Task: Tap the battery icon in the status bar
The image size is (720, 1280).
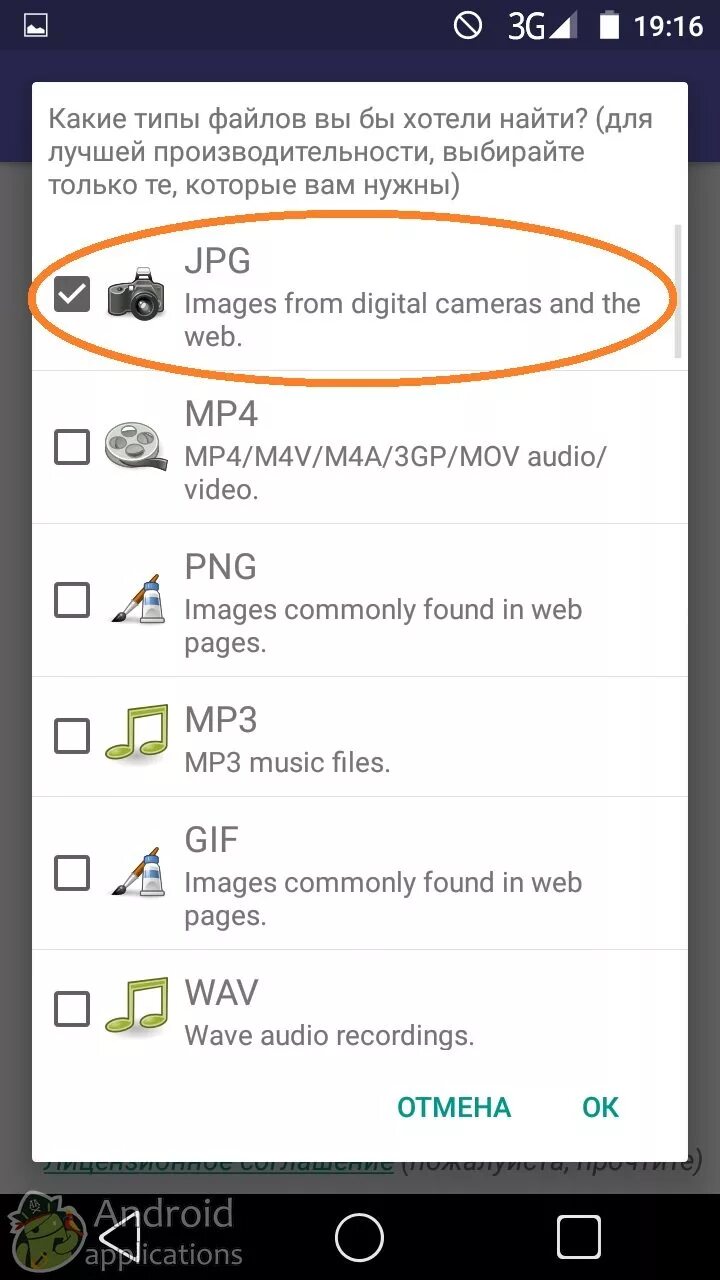Action: tap(609, 25)
